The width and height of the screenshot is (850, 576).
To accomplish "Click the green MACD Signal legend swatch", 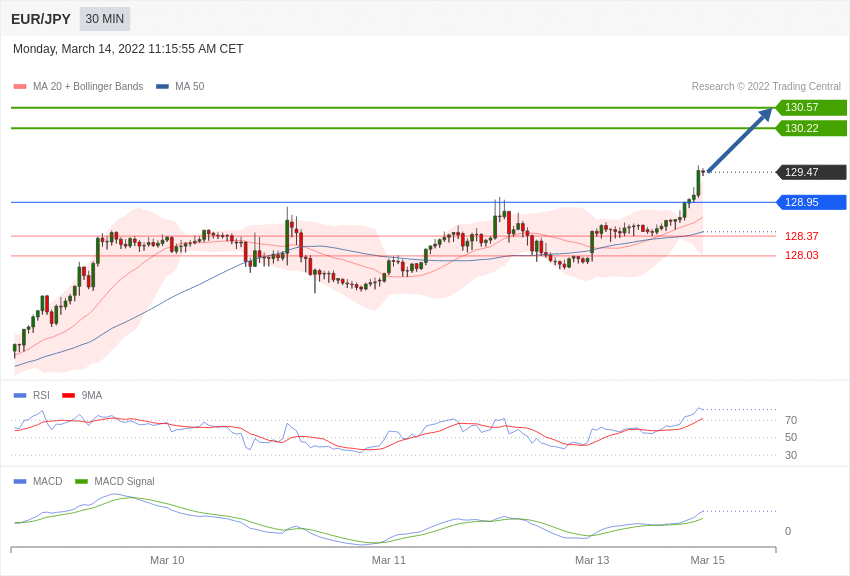I will [x=81, y=481].
